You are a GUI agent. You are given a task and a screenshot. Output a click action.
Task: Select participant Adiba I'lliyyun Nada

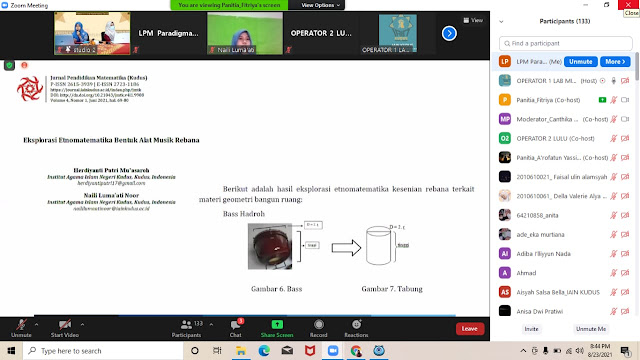563,253
